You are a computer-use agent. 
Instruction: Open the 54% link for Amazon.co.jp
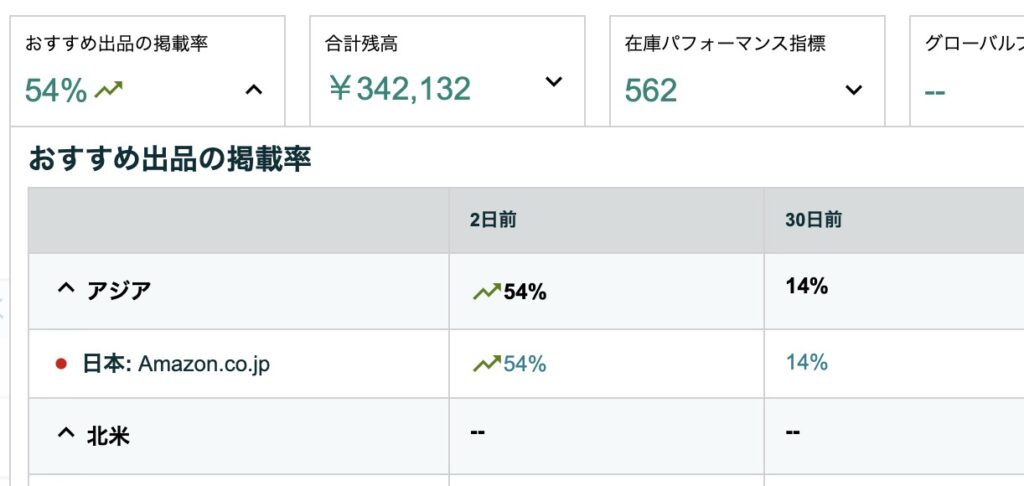coord(524,364)
